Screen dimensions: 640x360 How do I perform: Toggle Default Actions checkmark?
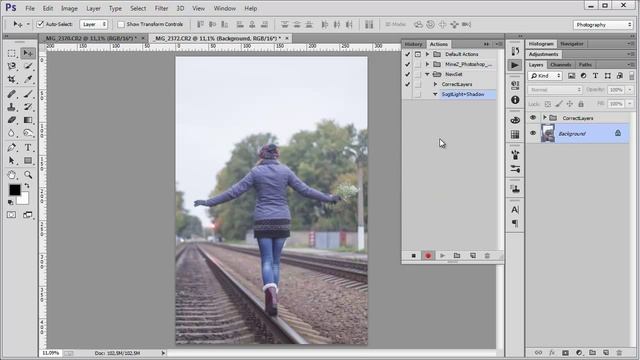pos(407,54)
